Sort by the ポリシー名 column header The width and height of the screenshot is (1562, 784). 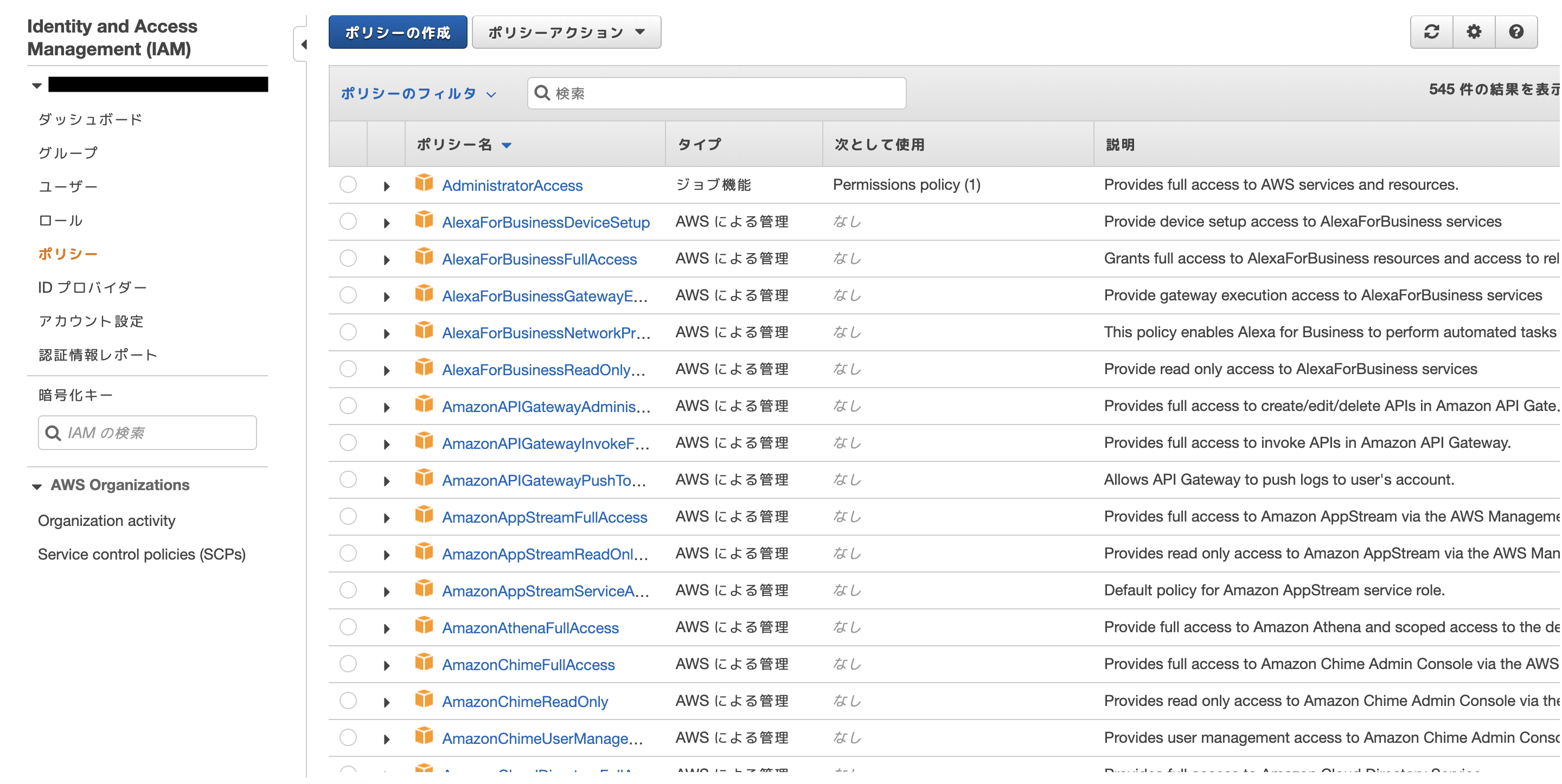[x=464, y=144]
